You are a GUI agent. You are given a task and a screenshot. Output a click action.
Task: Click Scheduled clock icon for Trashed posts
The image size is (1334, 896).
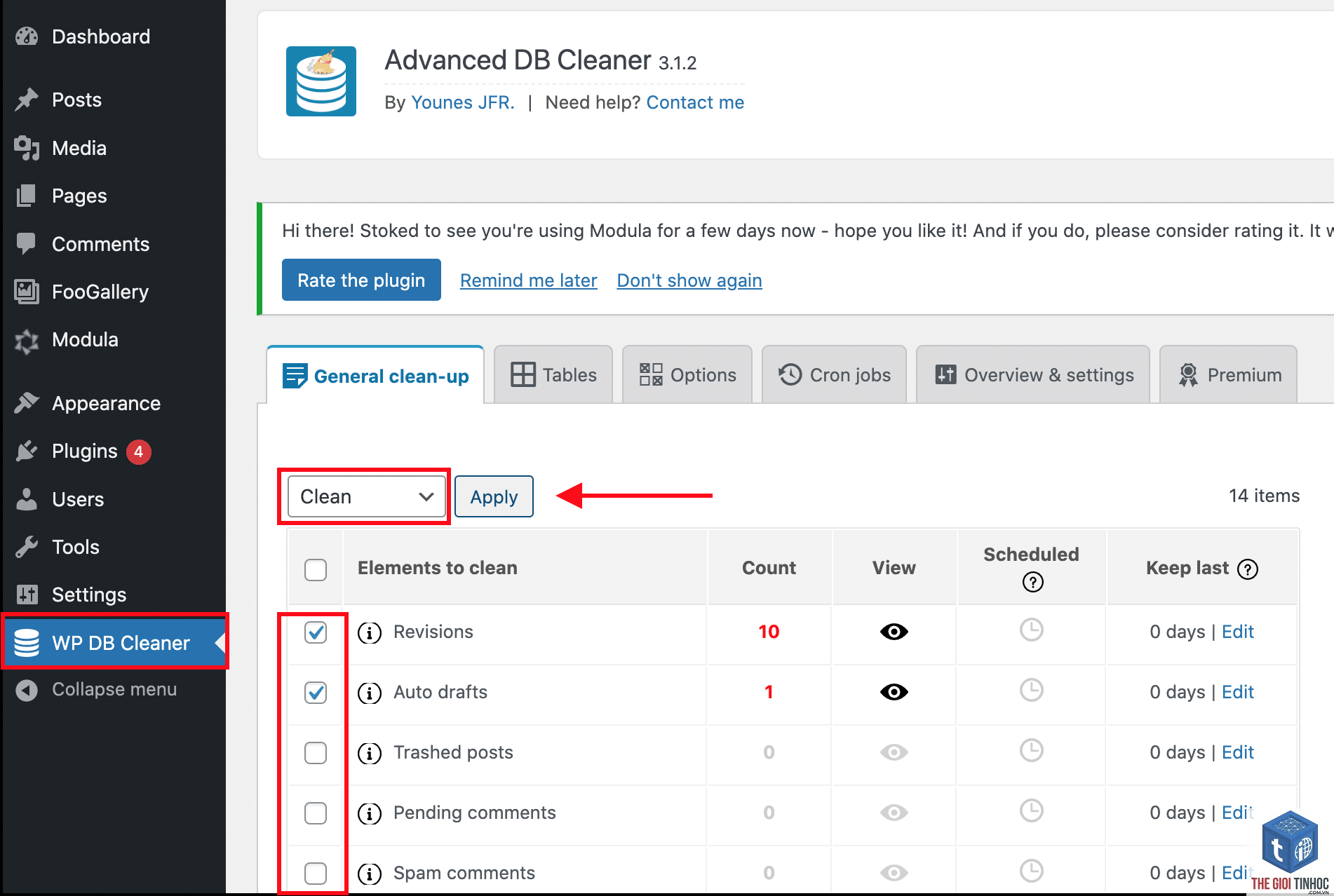click(1032, 750)
